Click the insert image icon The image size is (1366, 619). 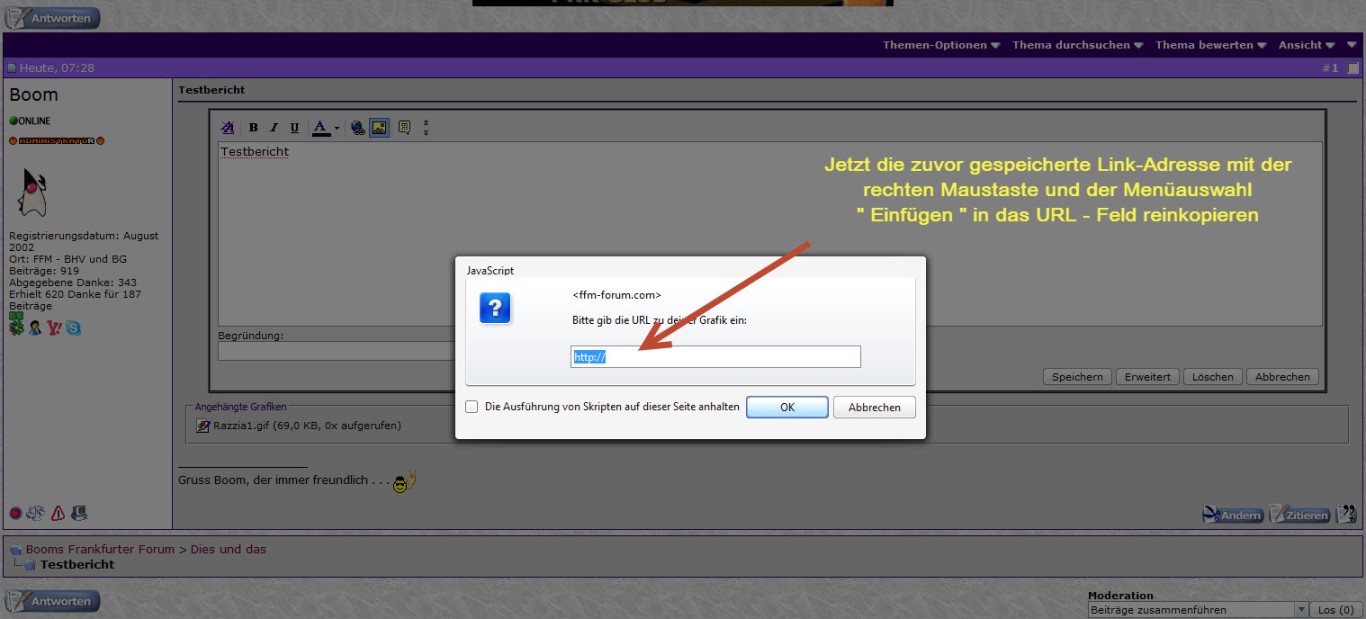379,128
